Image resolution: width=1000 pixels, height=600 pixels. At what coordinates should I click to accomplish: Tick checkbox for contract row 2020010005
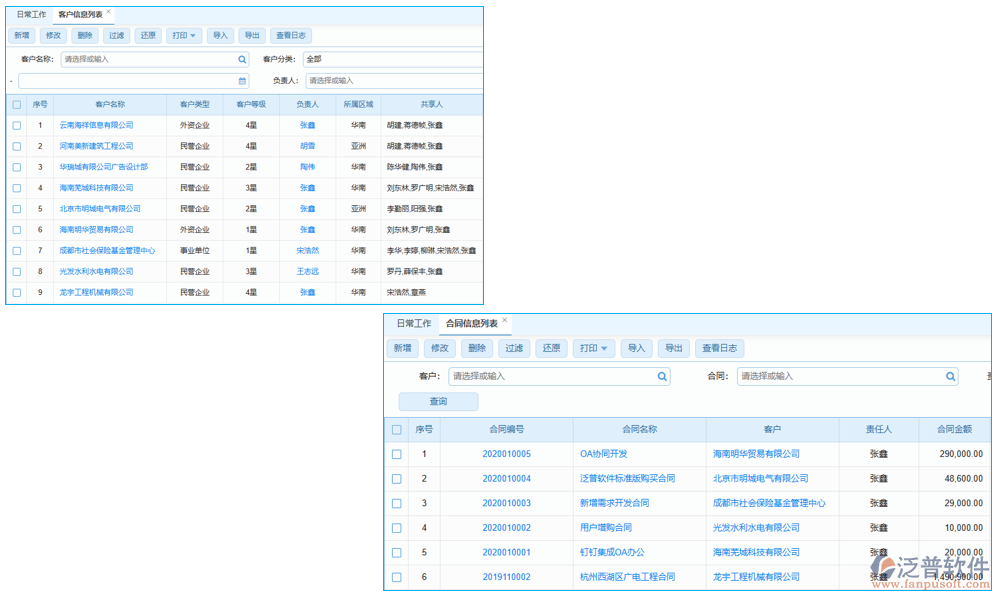pos(396,454)
